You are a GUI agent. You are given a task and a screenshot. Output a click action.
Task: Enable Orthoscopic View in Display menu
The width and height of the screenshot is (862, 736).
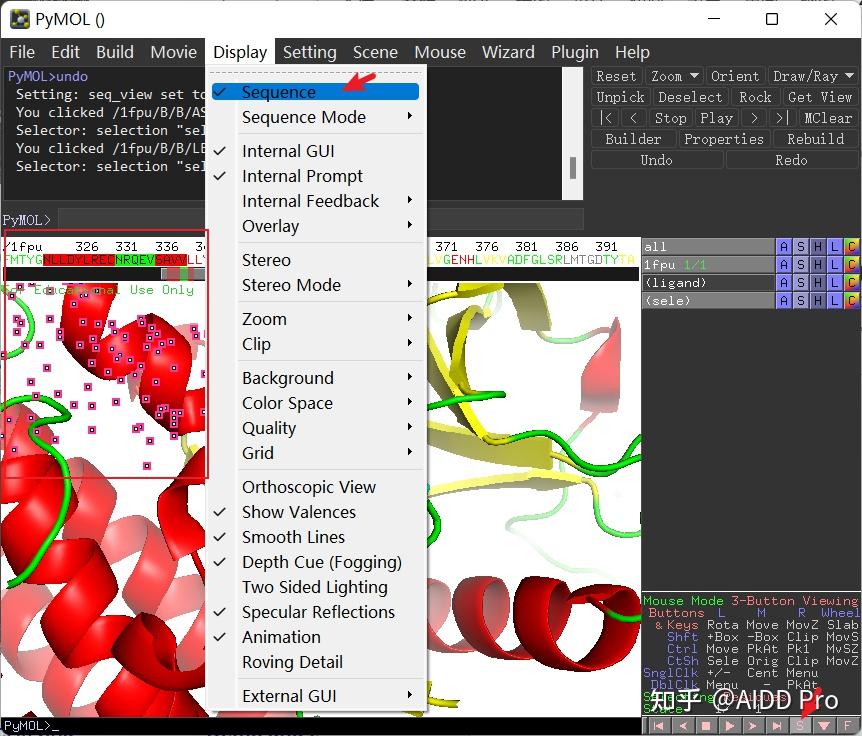click(308, 487)
